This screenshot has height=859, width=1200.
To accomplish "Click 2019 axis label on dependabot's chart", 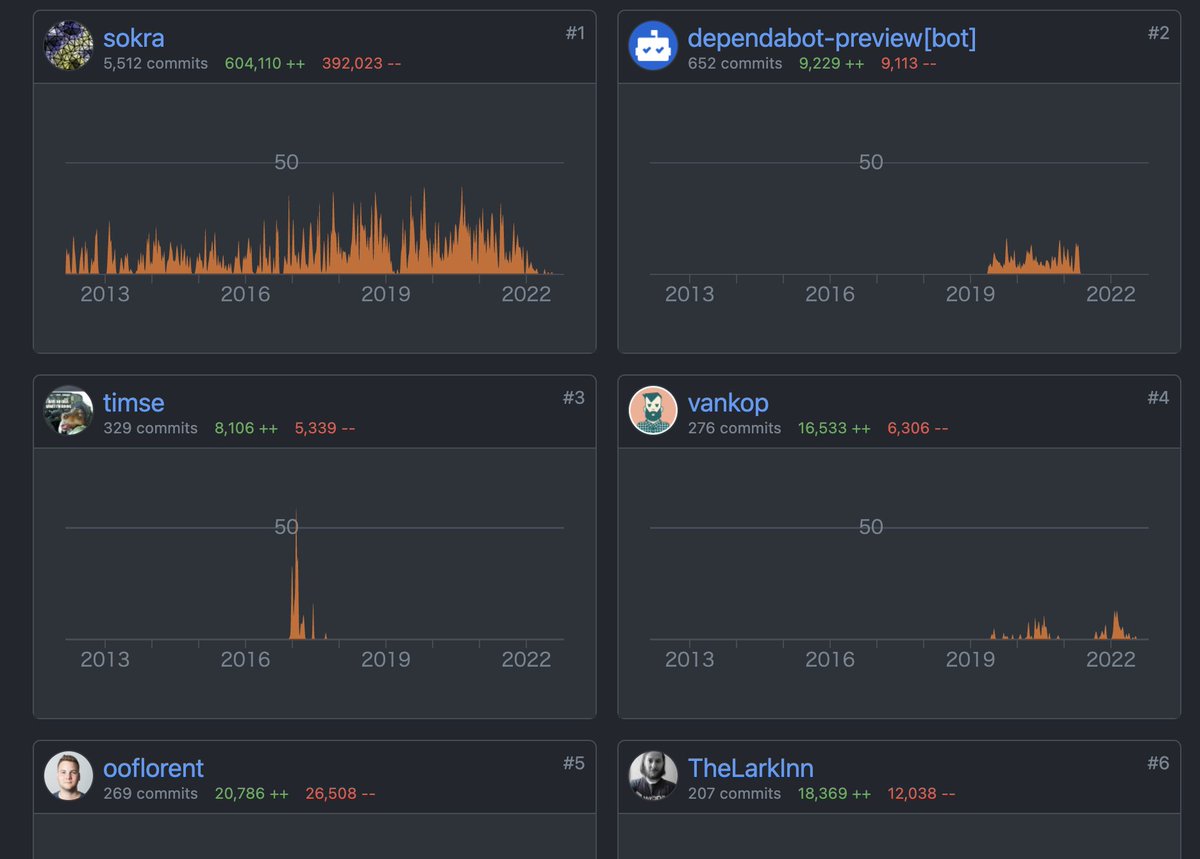I will pos(970,294).
